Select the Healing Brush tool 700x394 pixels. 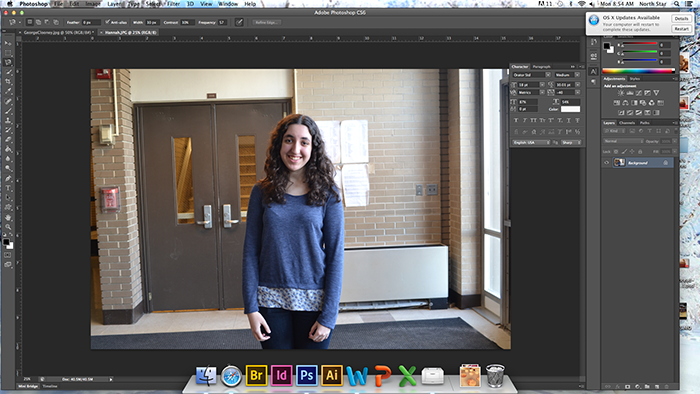click(x=8, y=101)
